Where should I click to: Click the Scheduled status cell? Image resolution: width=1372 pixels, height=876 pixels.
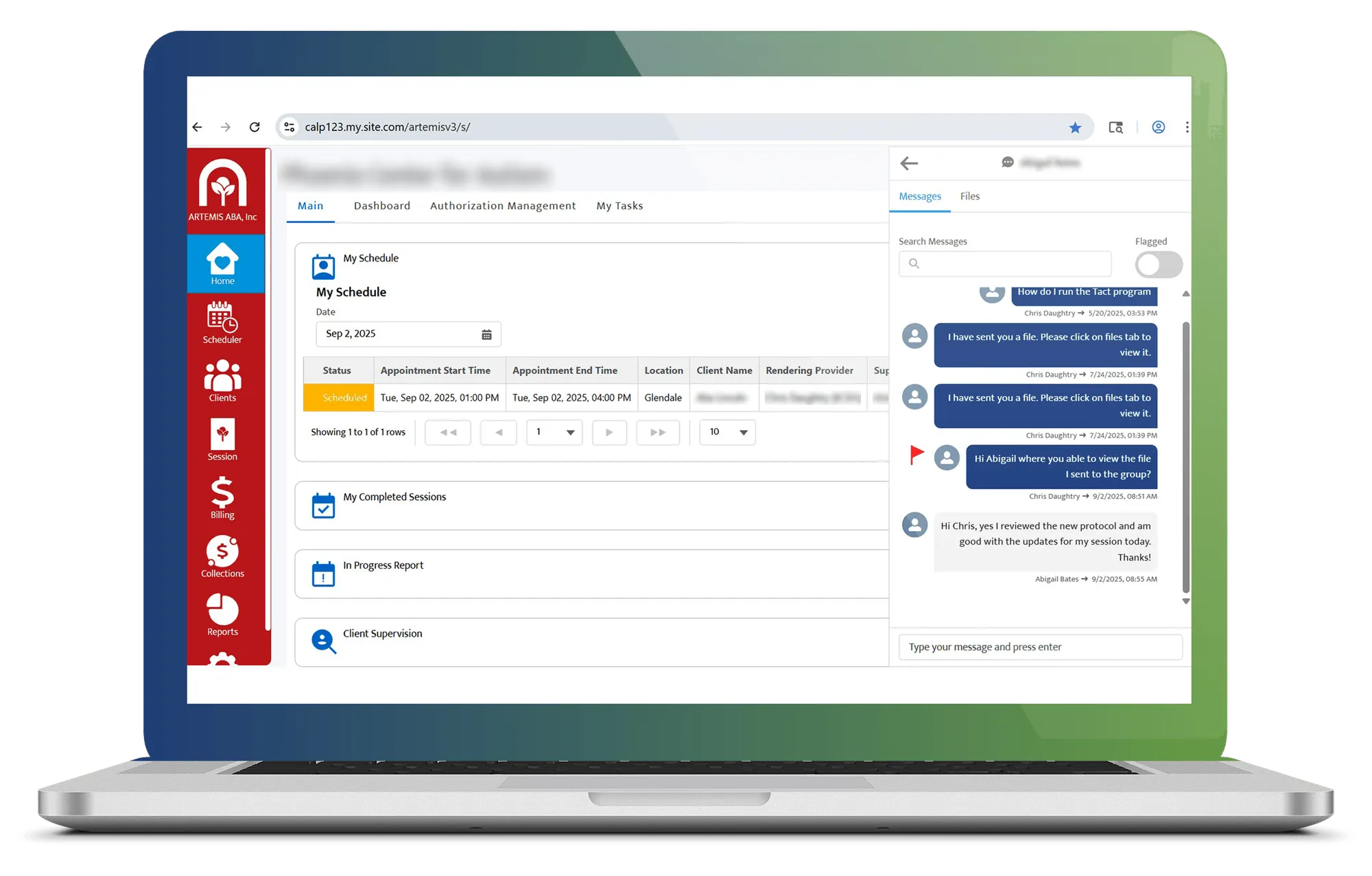point(339,398)
